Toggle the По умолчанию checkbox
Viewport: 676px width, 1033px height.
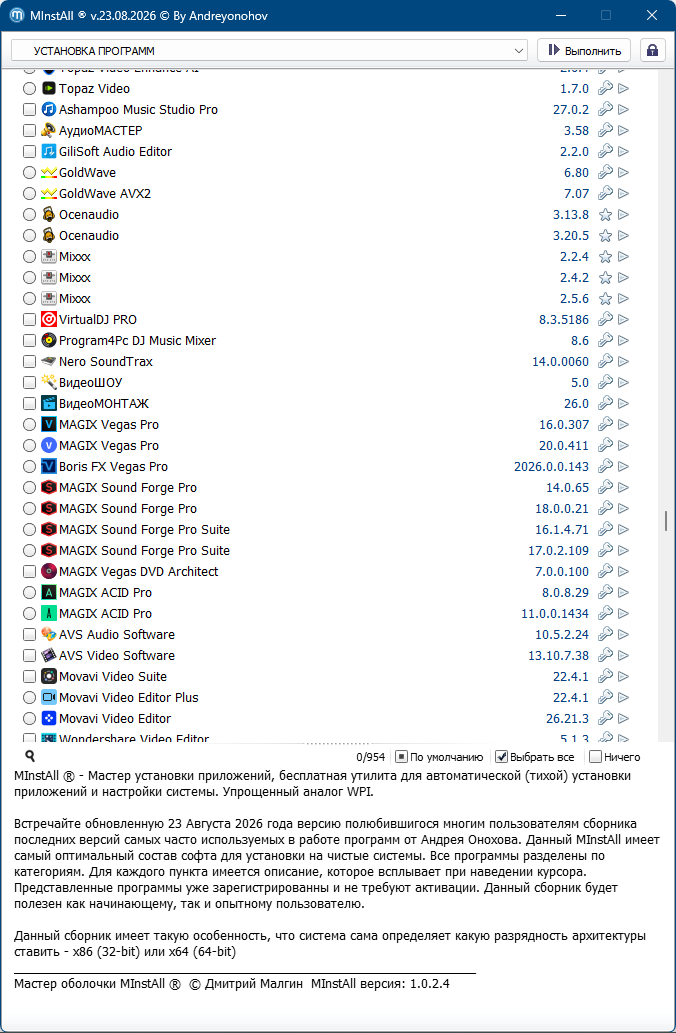401,757
